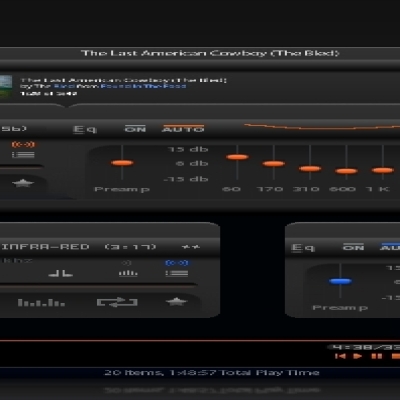Click the album art thumbnail
The width and height of the screenshot is (400, 400).
6,87
